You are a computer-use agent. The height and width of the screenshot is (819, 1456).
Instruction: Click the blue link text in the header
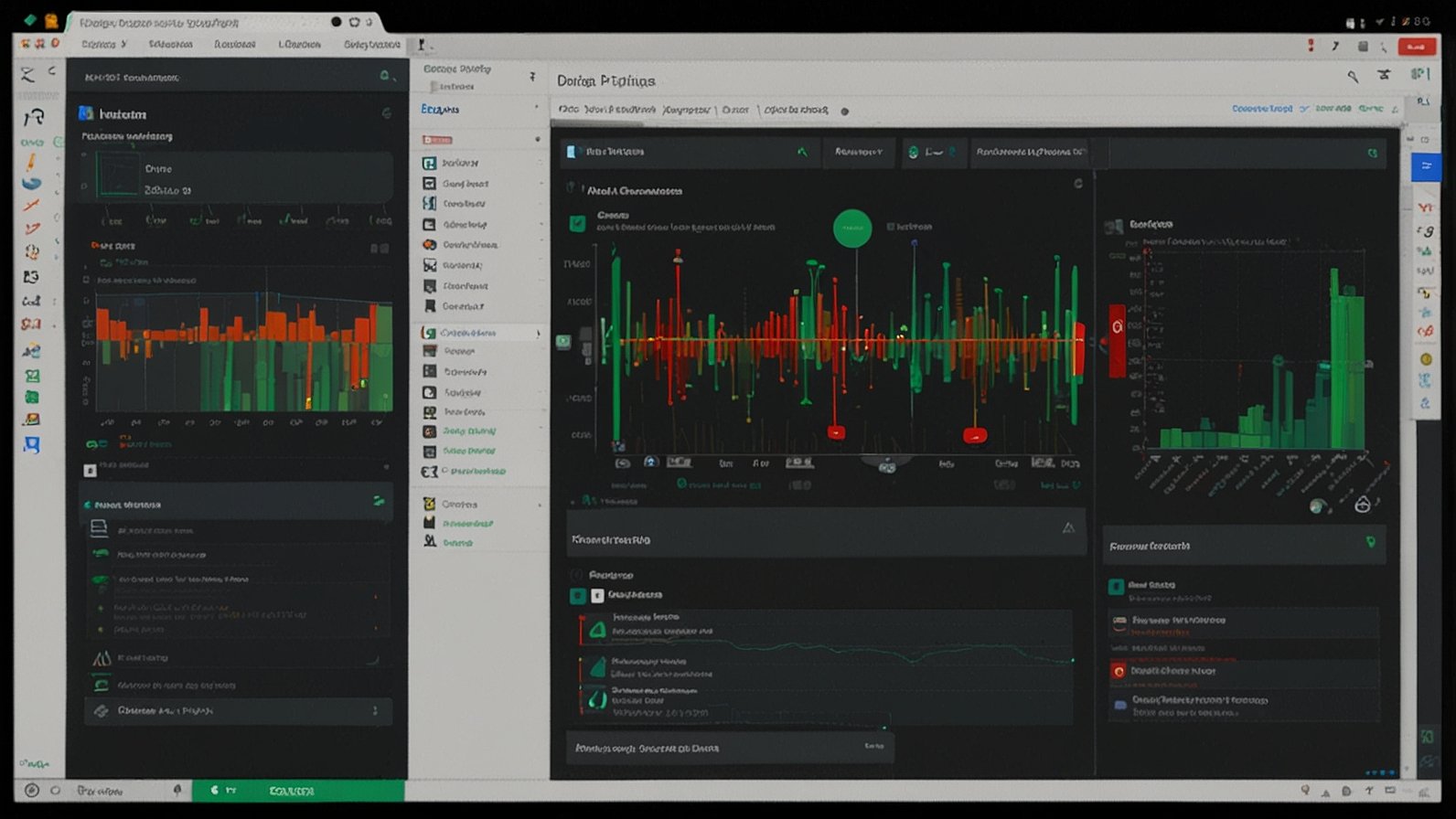click(x=1261, y=109)
